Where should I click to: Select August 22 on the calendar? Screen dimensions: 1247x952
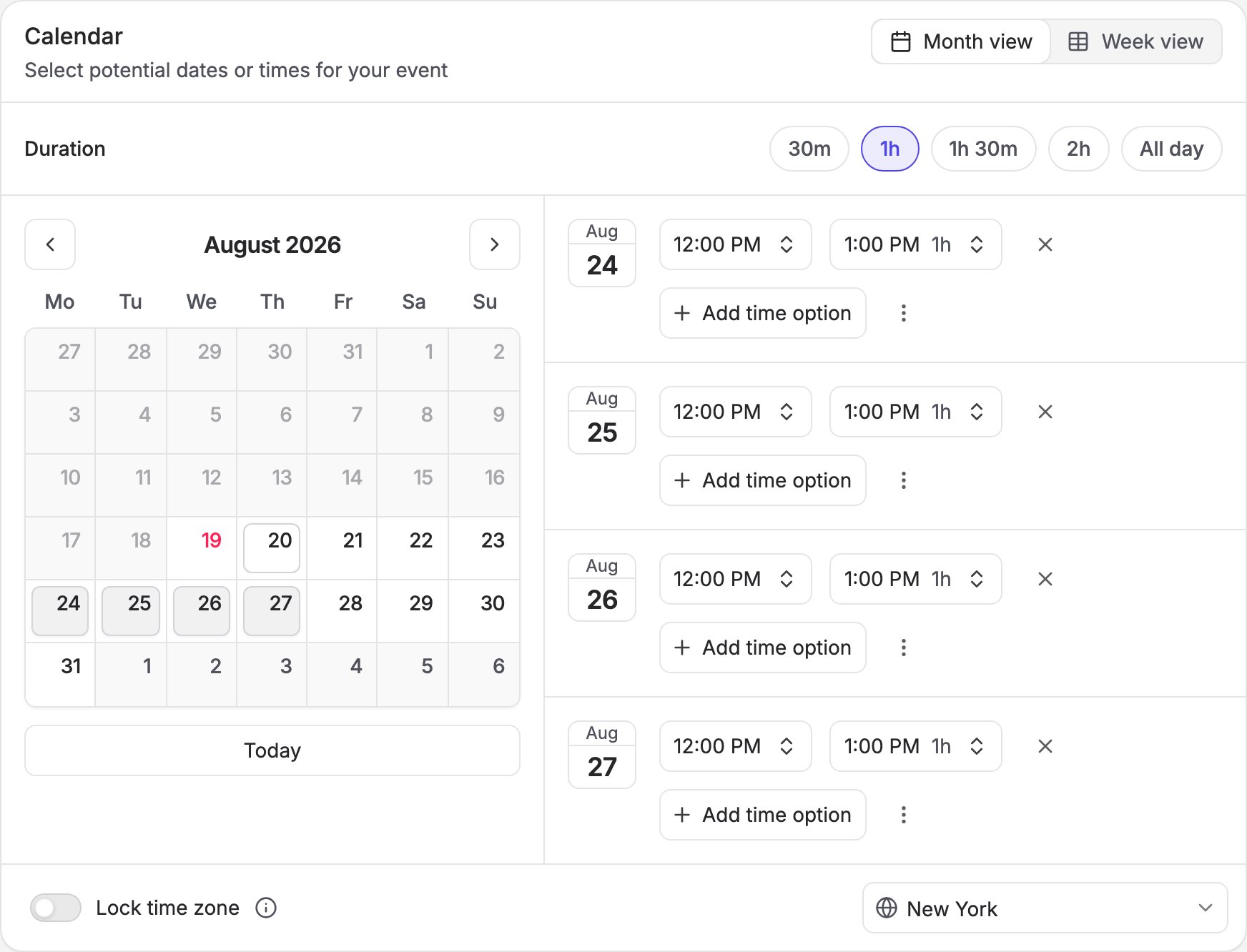pyautogui.click(x=413, y=548)
